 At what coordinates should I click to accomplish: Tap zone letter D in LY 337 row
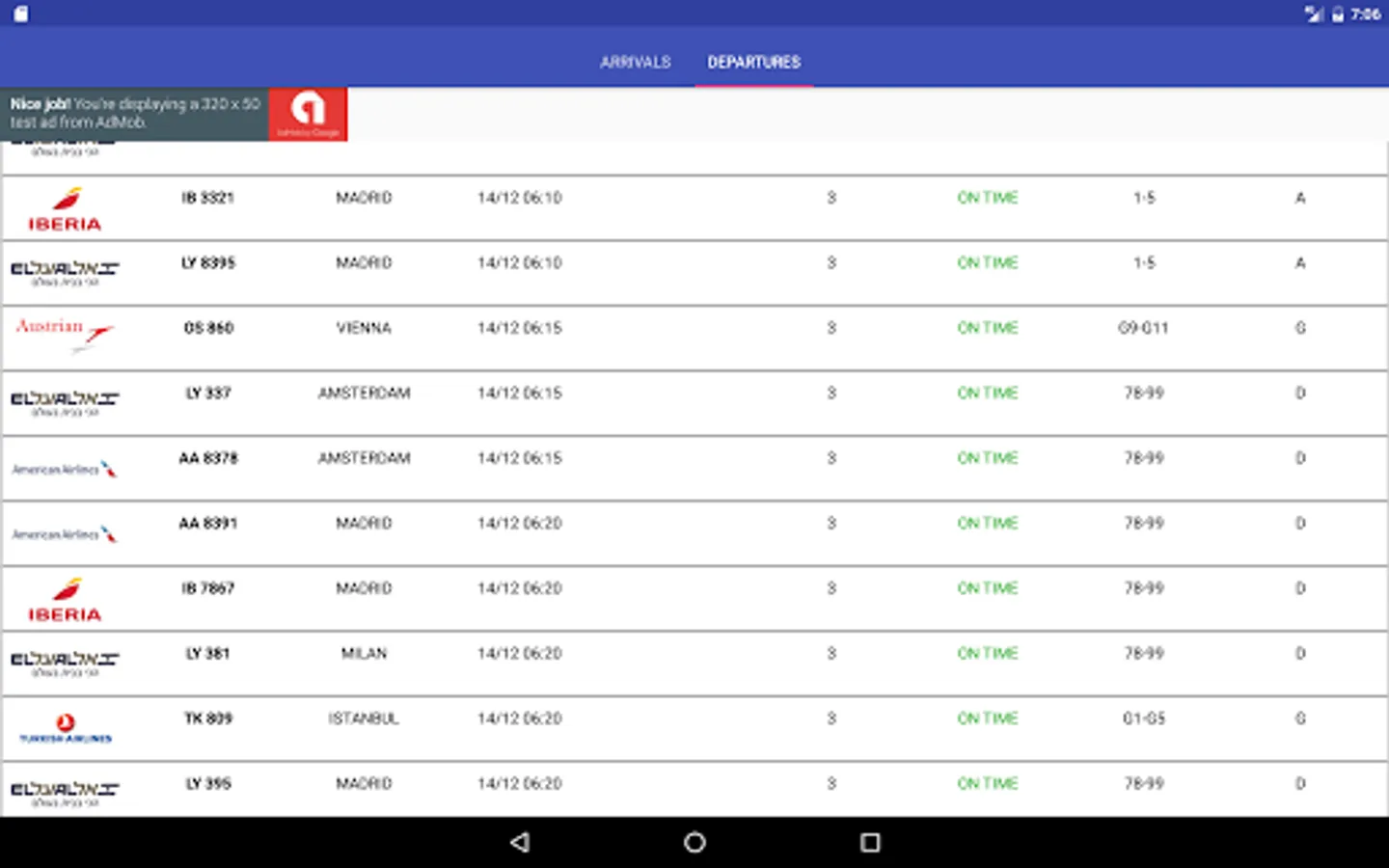click(x=1300, y=393)
